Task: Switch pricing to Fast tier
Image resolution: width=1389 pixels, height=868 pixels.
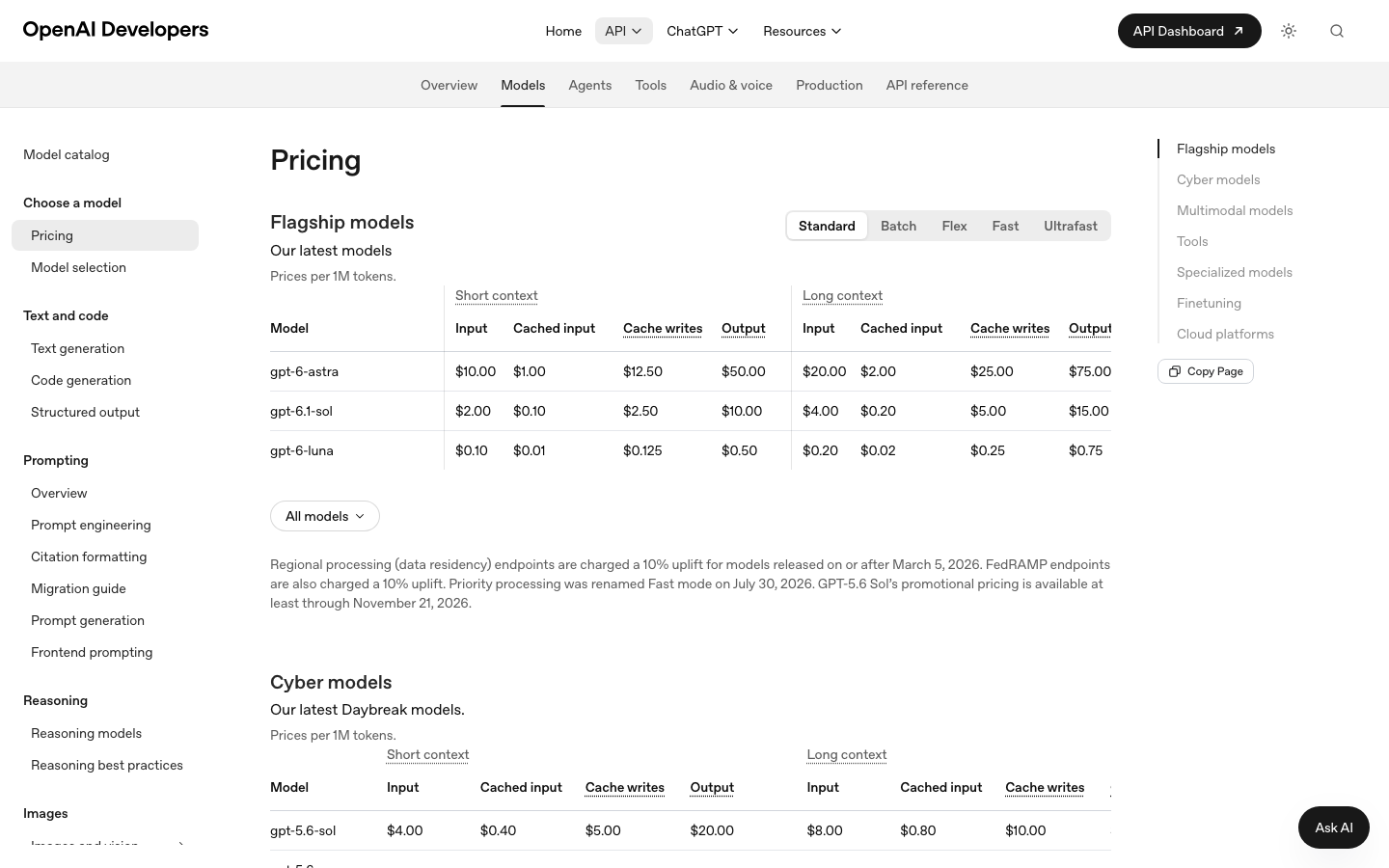Action: (x=1005, y=226)
